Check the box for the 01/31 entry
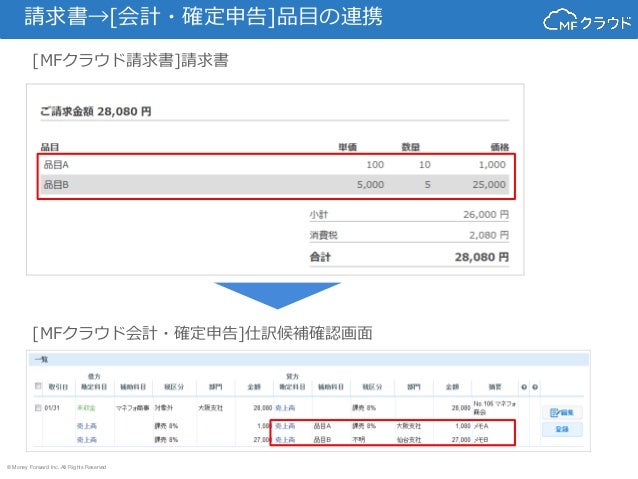Viewport: 638px width, 479px height. point(38,407)
